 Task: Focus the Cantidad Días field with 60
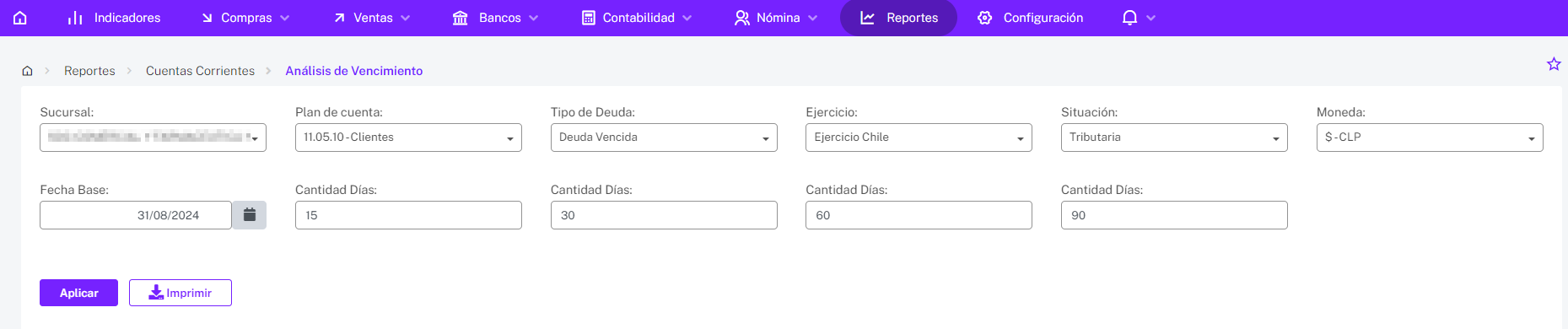(x=919, y=215)
